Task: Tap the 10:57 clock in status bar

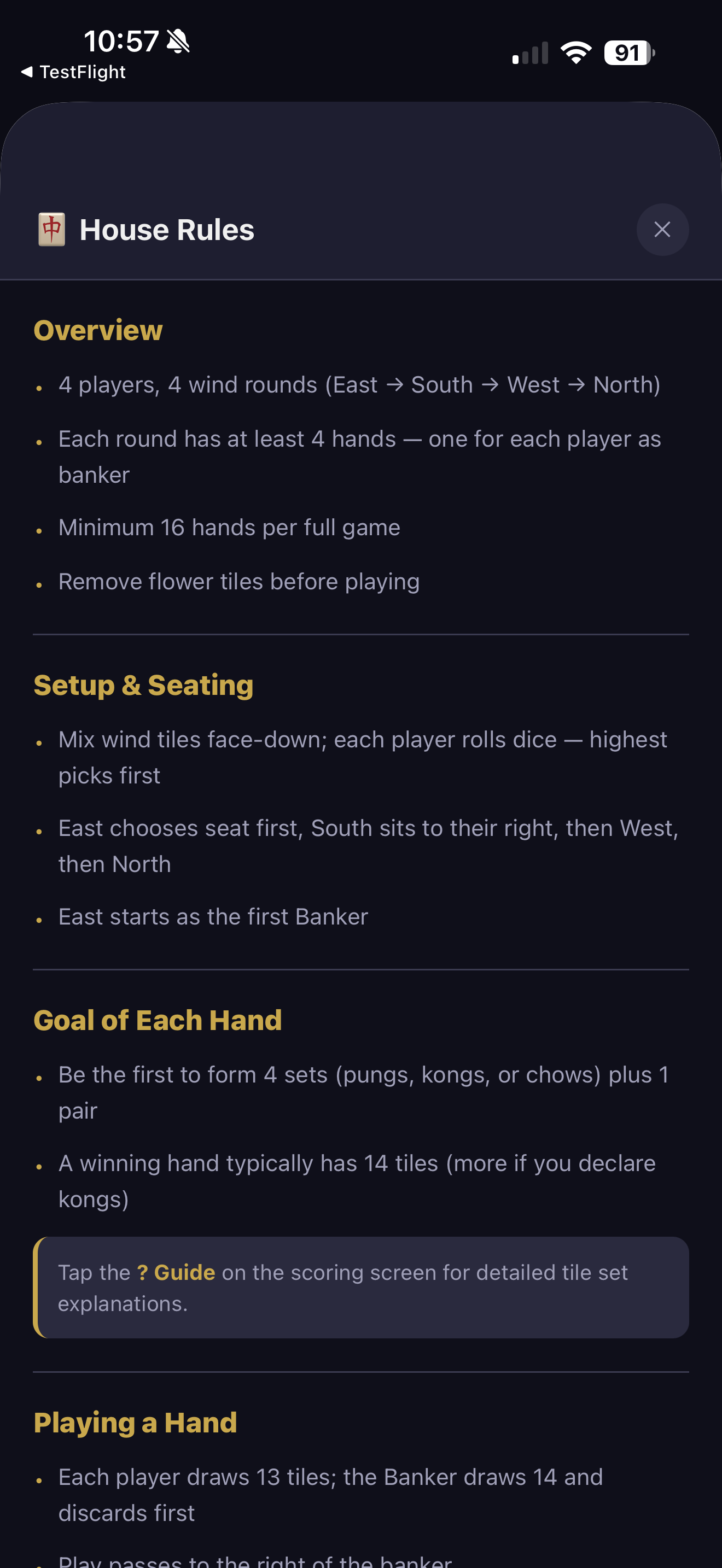Action: (121, 42)
